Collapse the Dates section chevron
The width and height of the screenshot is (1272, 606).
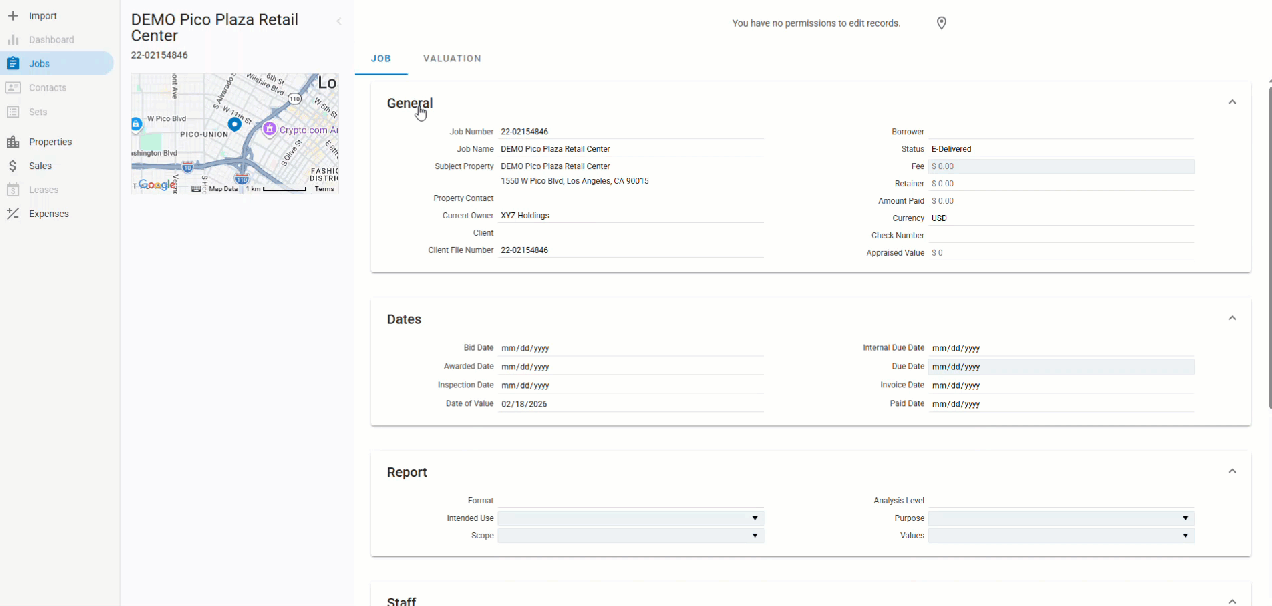tap(1232, 318)
